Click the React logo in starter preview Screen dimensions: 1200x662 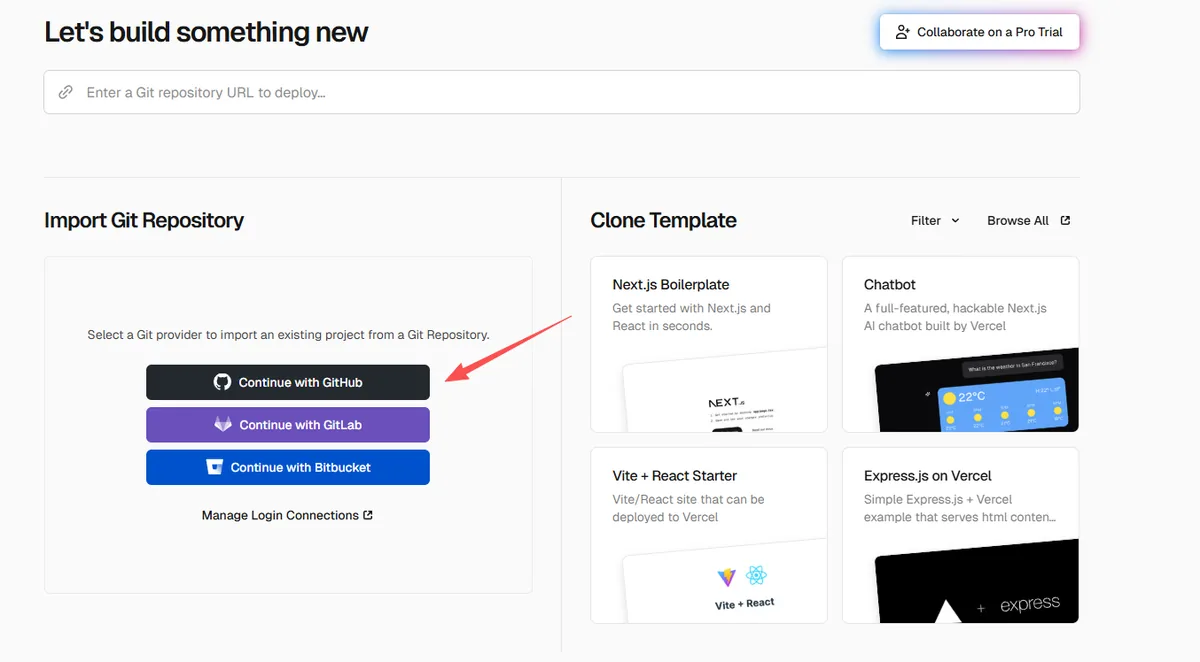(x=757, y=577)
